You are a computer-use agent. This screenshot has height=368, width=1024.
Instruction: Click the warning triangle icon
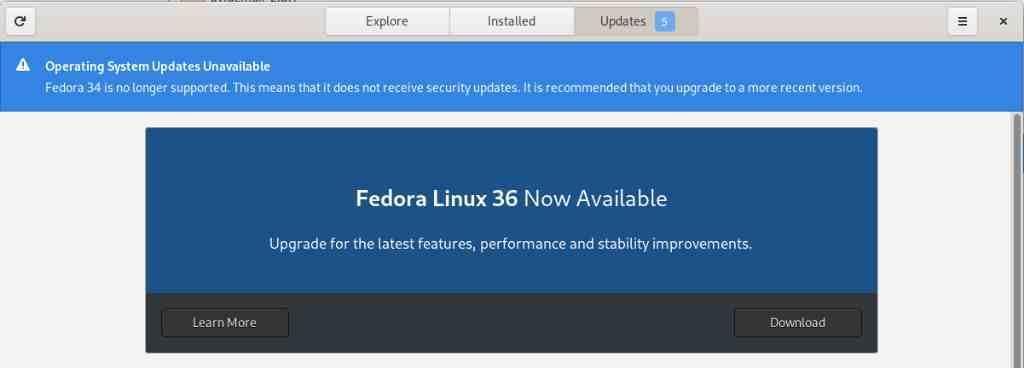click(x=23, y=65)
